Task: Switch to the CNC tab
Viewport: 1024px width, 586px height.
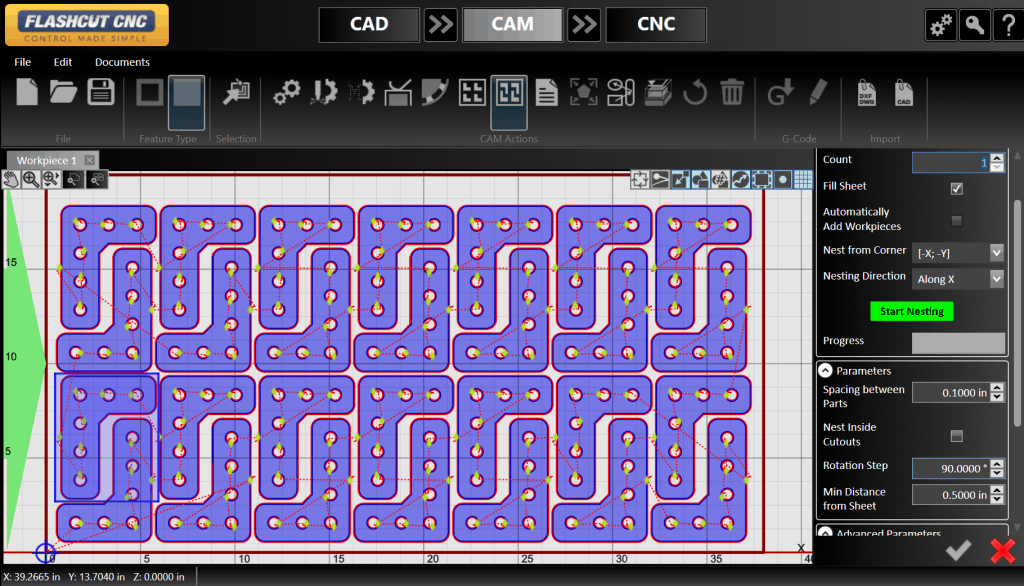Action: (656, 24)
